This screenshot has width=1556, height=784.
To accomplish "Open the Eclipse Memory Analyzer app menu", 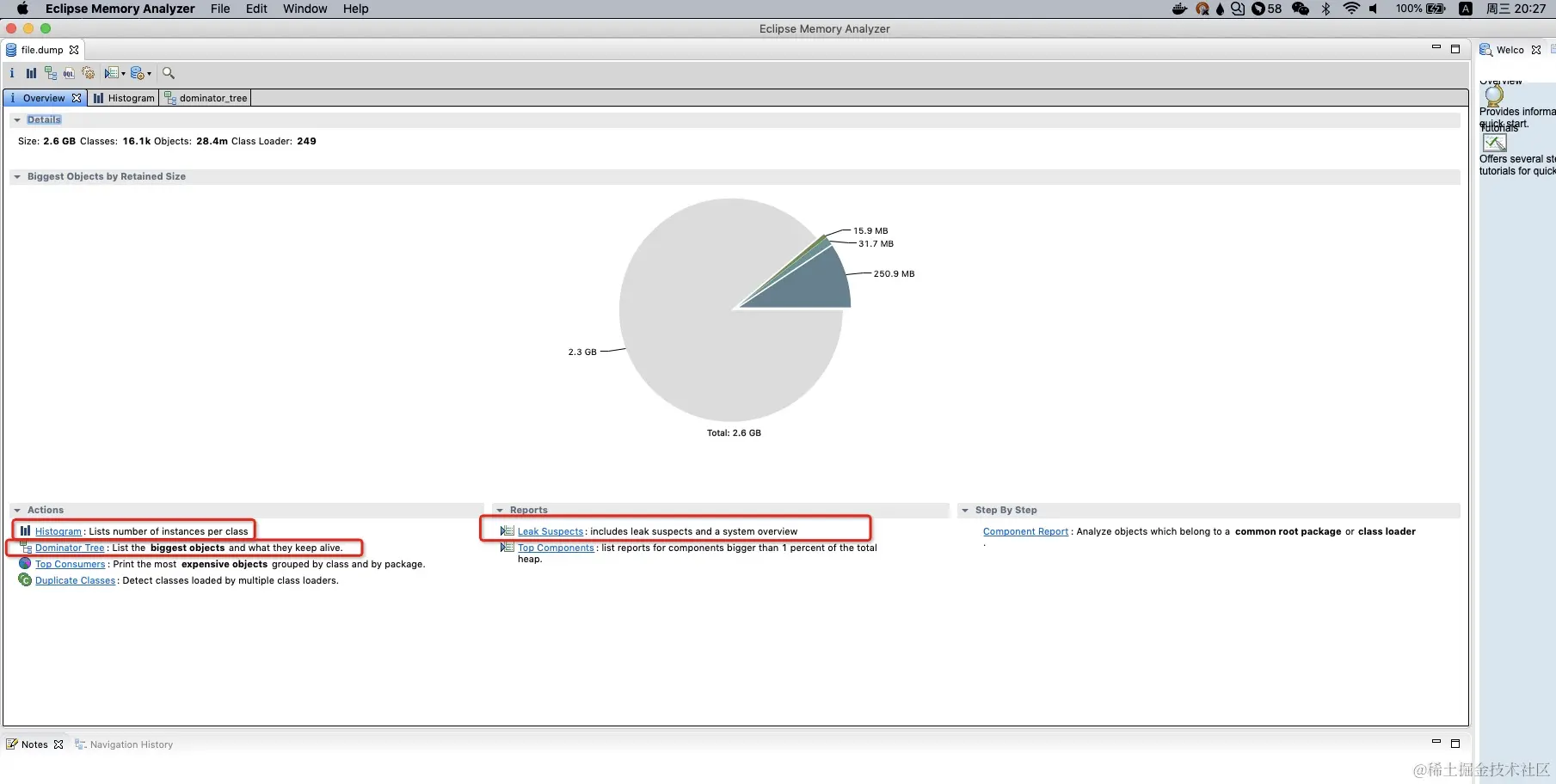I will click(x=120, y=9).
